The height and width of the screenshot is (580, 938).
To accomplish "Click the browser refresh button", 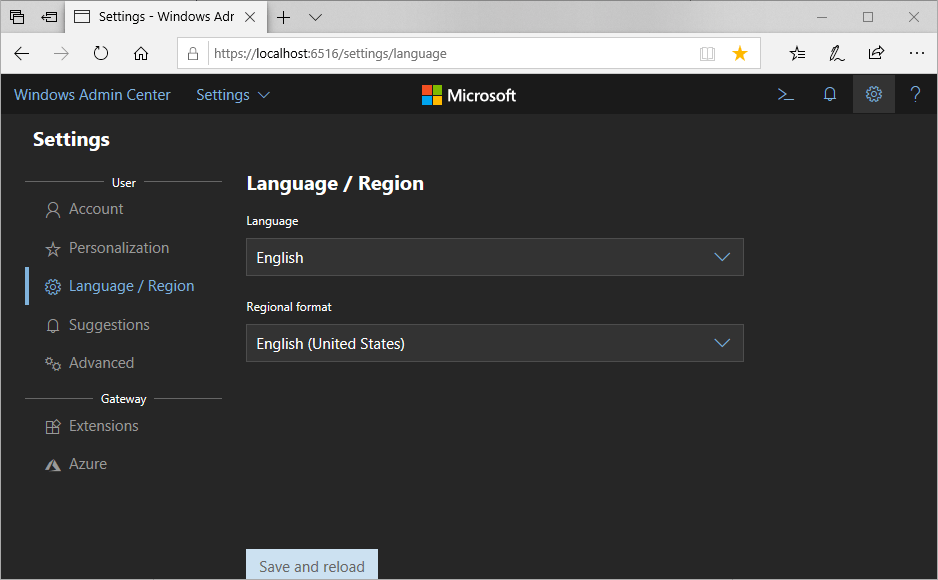I will point(101,54).
